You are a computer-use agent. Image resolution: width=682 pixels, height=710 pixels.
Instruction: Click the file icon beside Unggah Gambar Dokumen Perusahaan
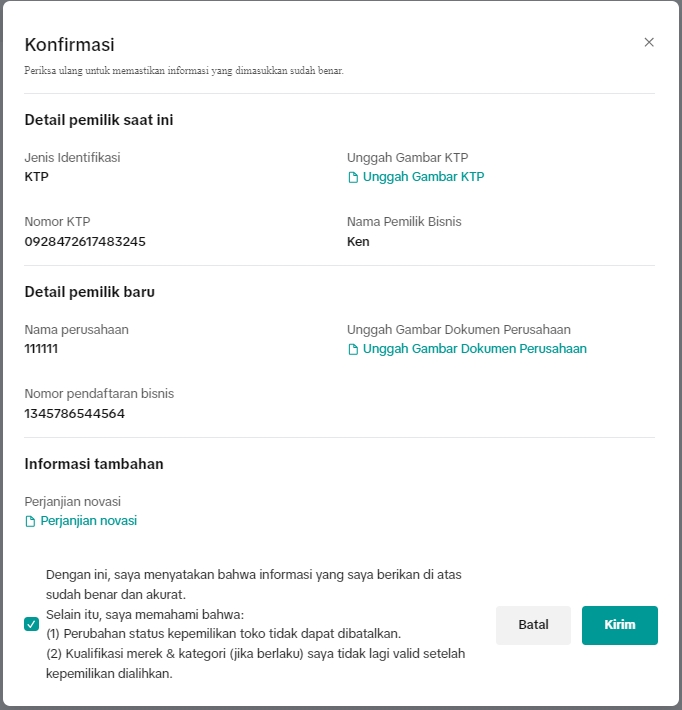click(352, 349)
